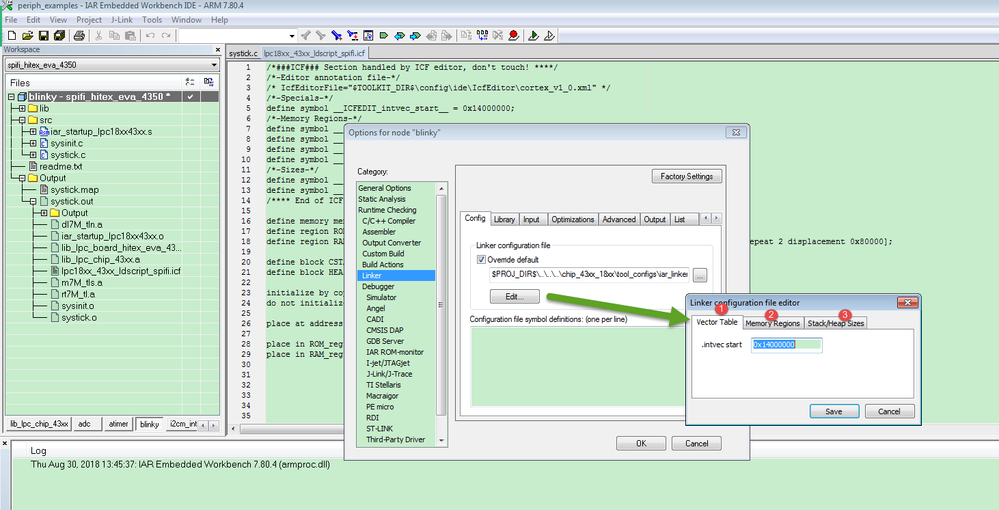Toggle bookmark with the green flag icon
The width and height of the screenshot is (999, 510).
(x=384, y=36)
